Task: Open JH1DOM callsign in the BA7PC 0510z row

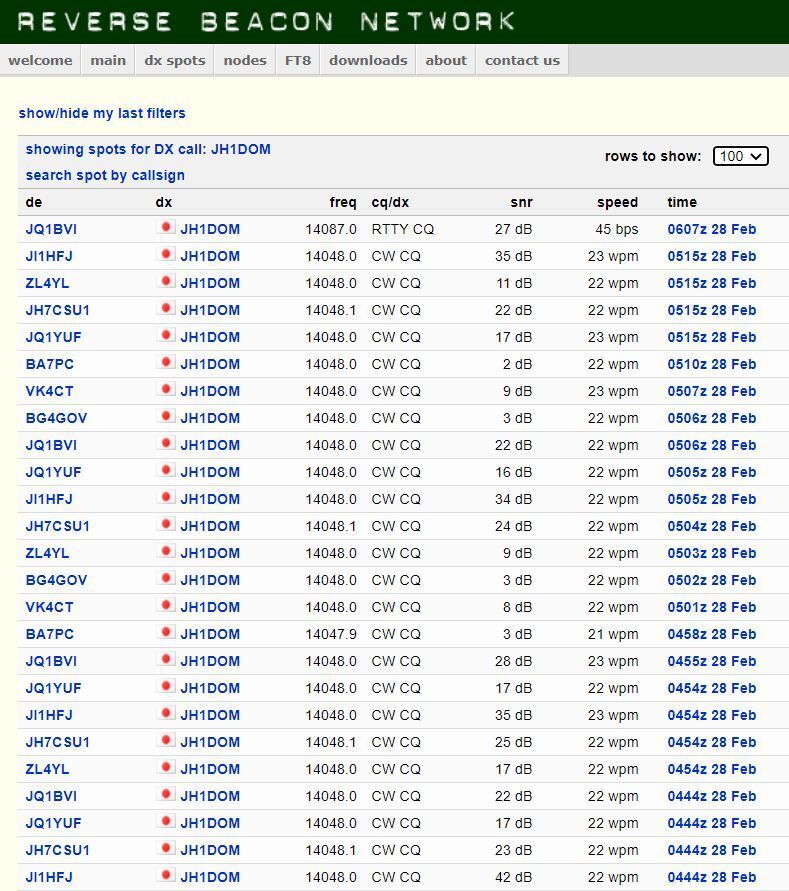Action: [x=210, y=364]
